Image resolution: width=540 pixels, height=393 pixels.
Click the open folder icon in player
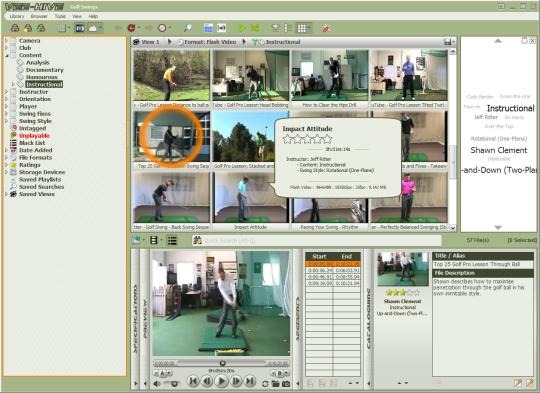[276, 384]
